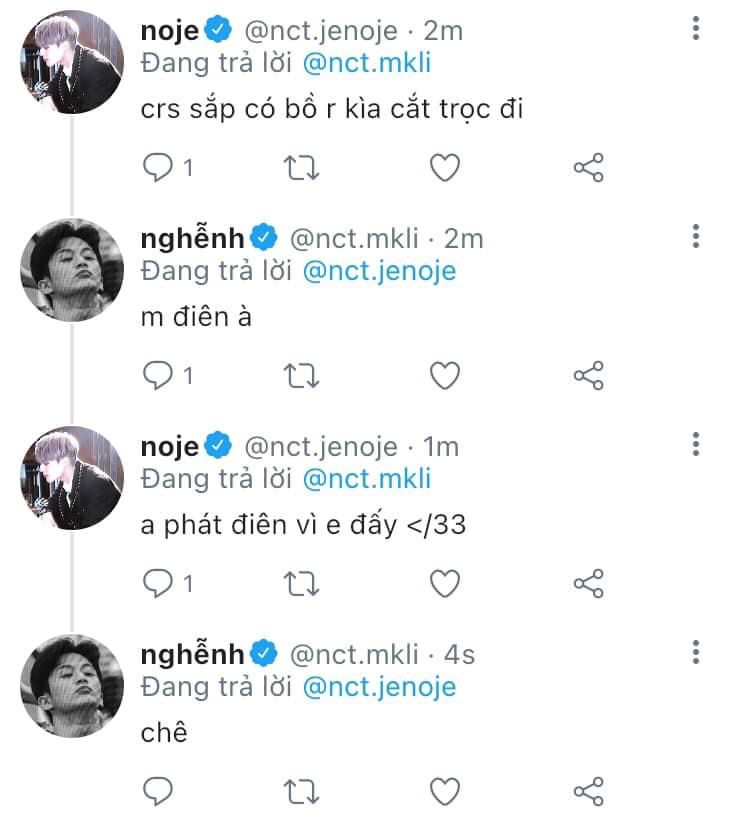The height and width of the screenshot is (822, 750).
Task: Open more options for first noje tweet
Action: pyautogui.click(x=695, y=28)
